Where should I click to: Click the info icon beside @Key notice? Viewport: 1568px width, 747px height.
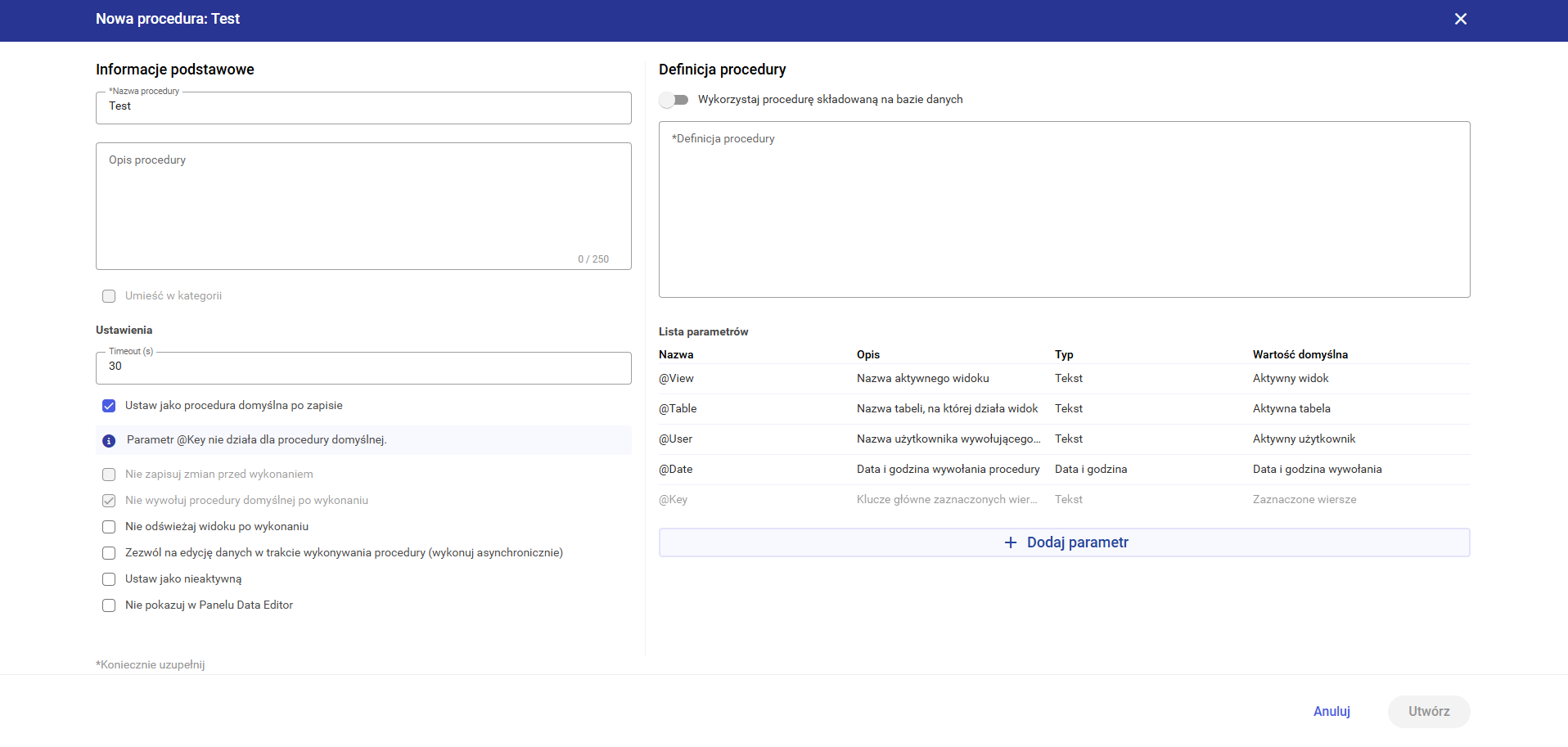point(109,441)
